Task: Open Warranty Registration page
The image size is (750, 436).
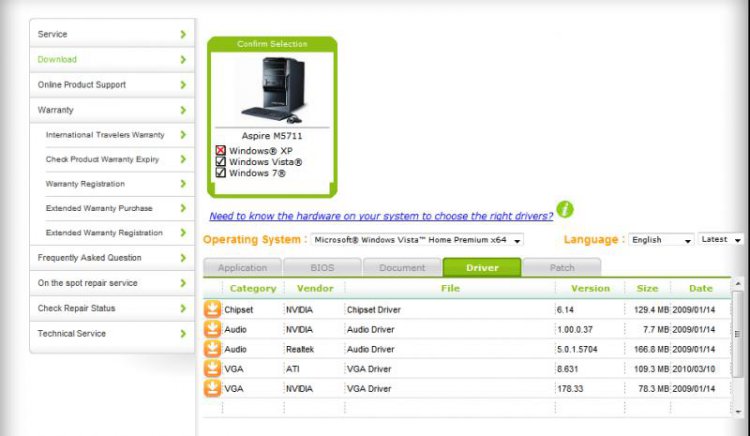Action: pyautogui.click(x=120, y=184)
